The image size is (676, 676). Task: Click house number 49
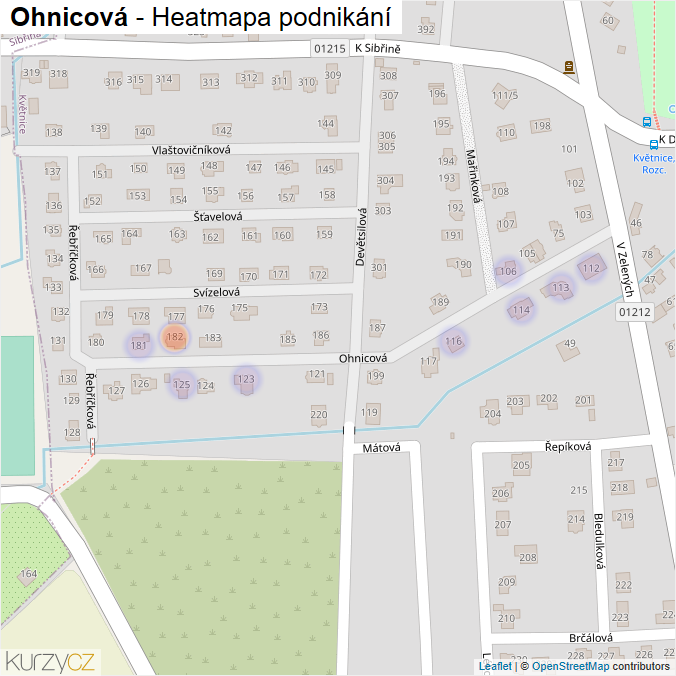[x=570, y=343]
